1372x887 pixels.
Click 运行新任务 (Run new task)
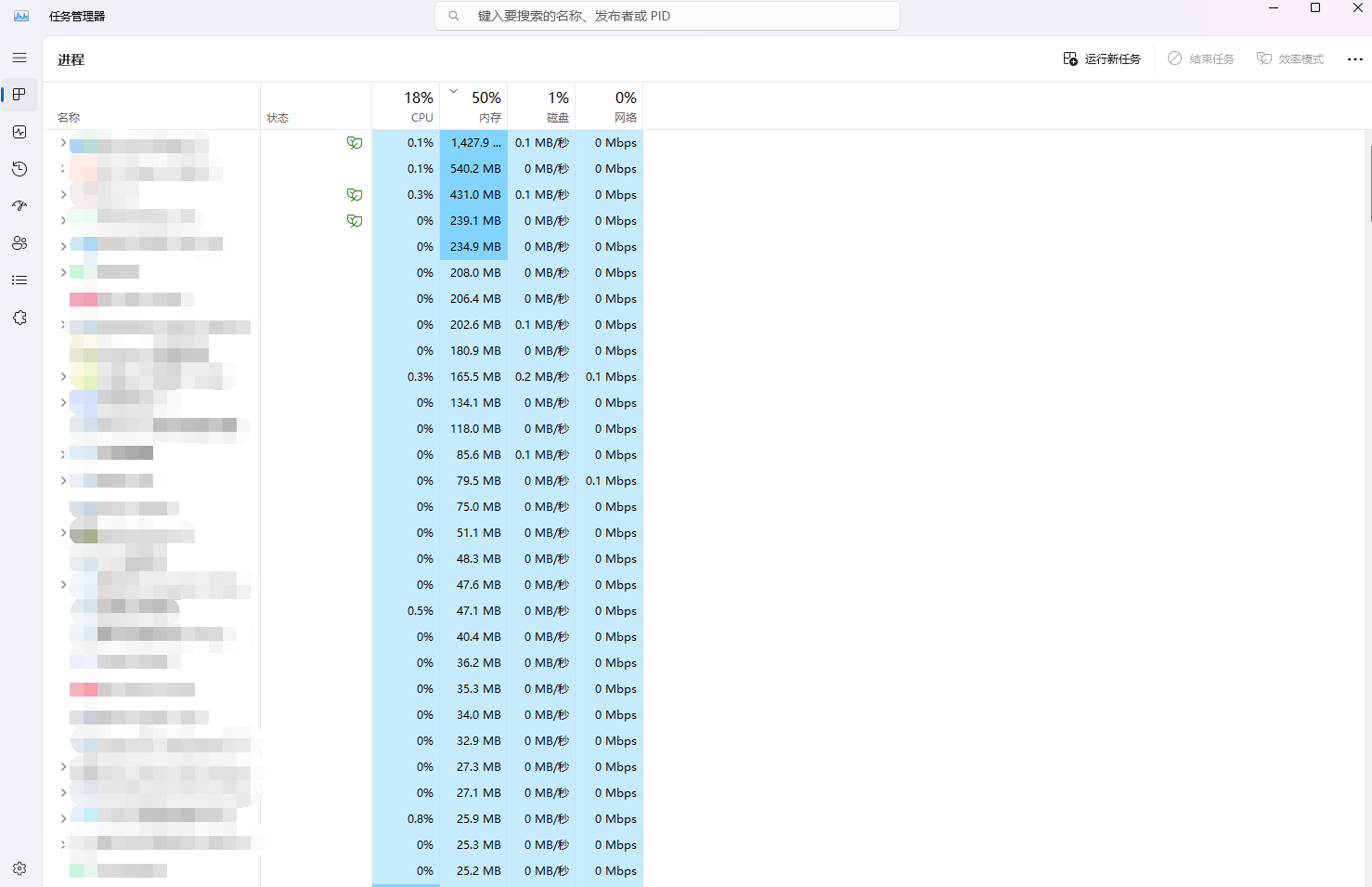tap(1102, 59)
